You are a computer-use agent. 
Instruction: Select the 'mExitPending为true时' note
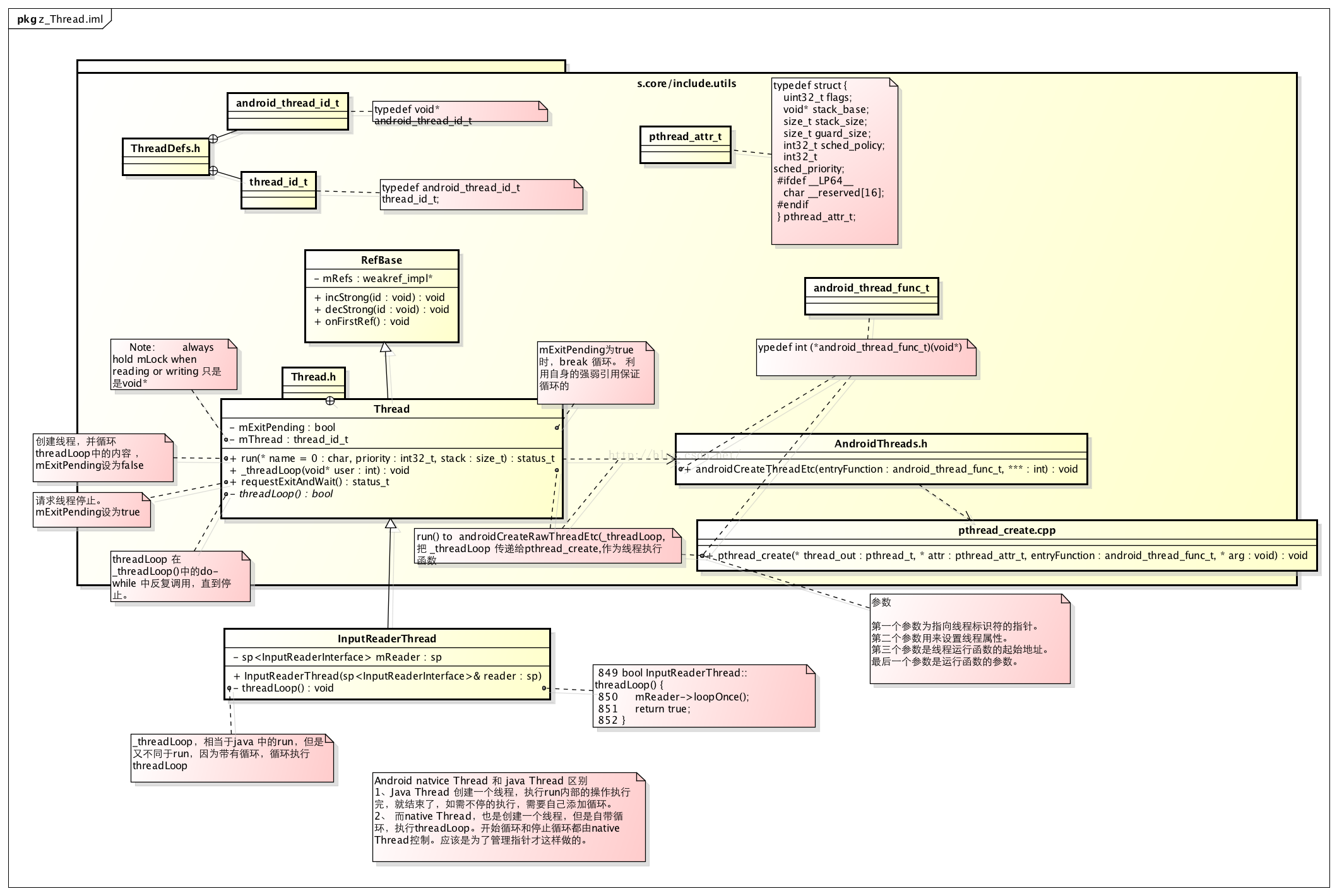tap(596, 373)
